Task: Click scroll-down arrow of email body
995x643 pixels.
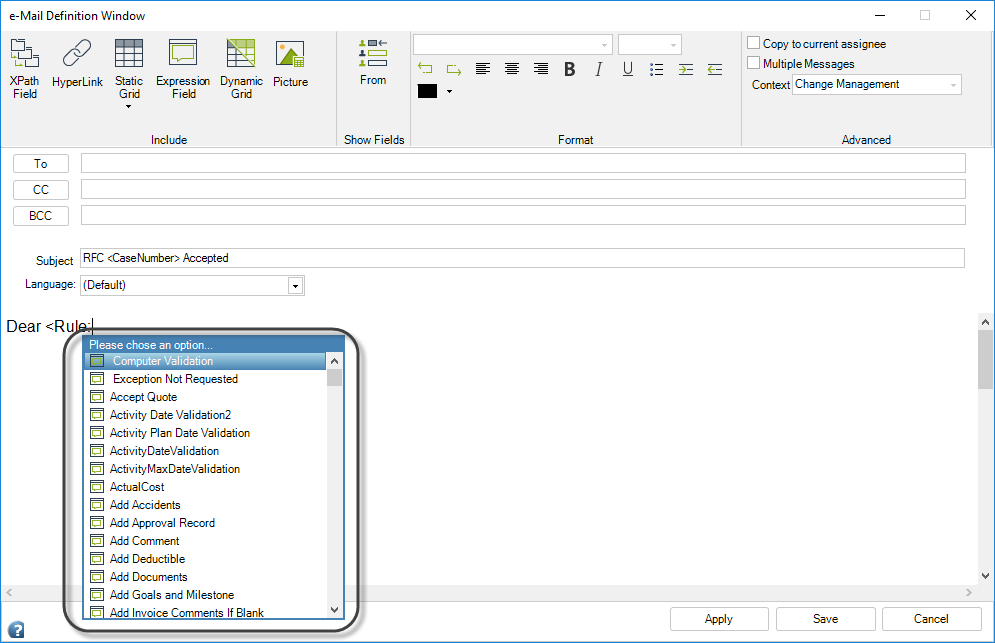Action: tap(985, 576)
